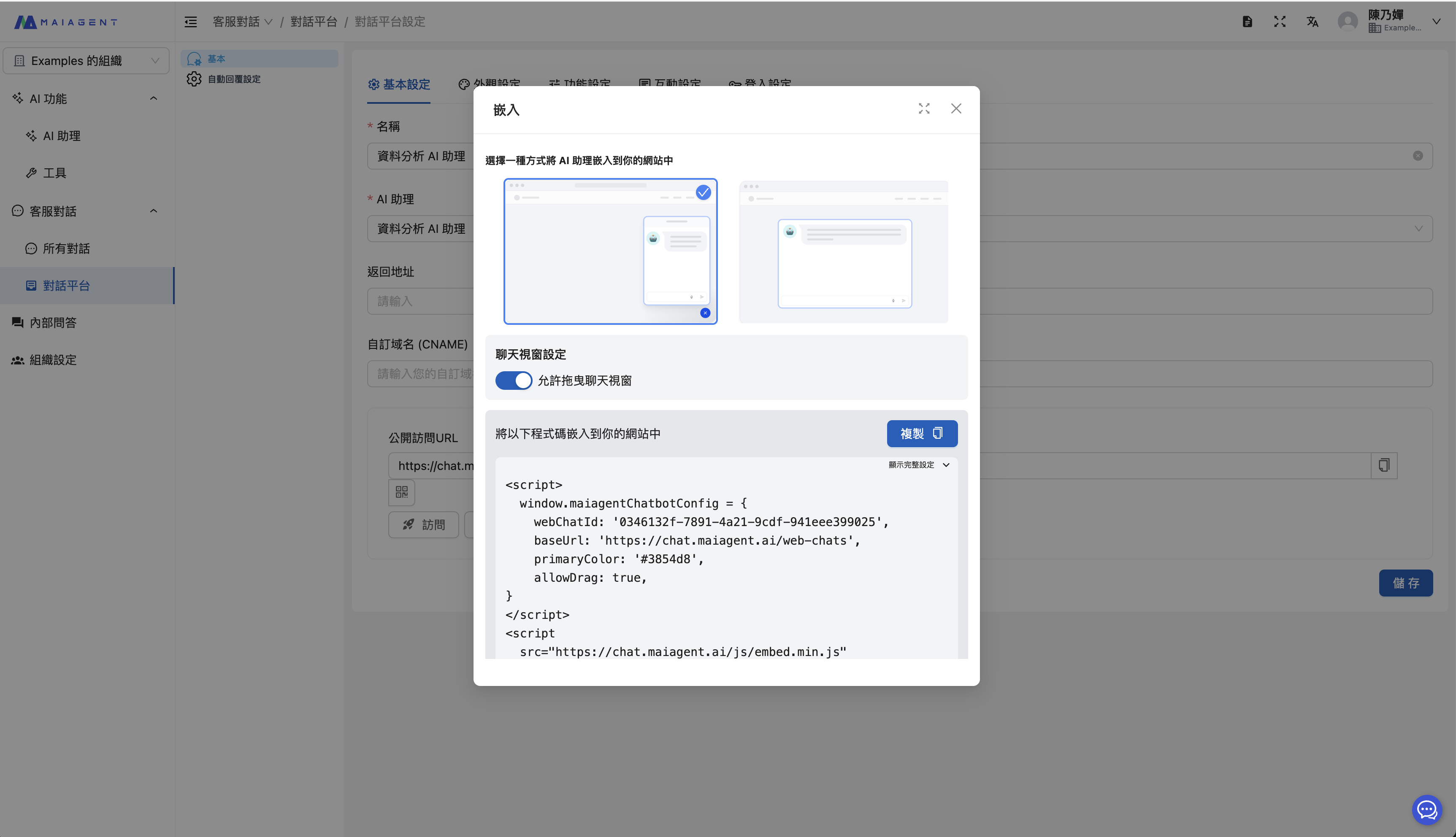The image size is (1456, 837).
Task: Click the fullscreen icon in top header
Action: click(1280, 22)
